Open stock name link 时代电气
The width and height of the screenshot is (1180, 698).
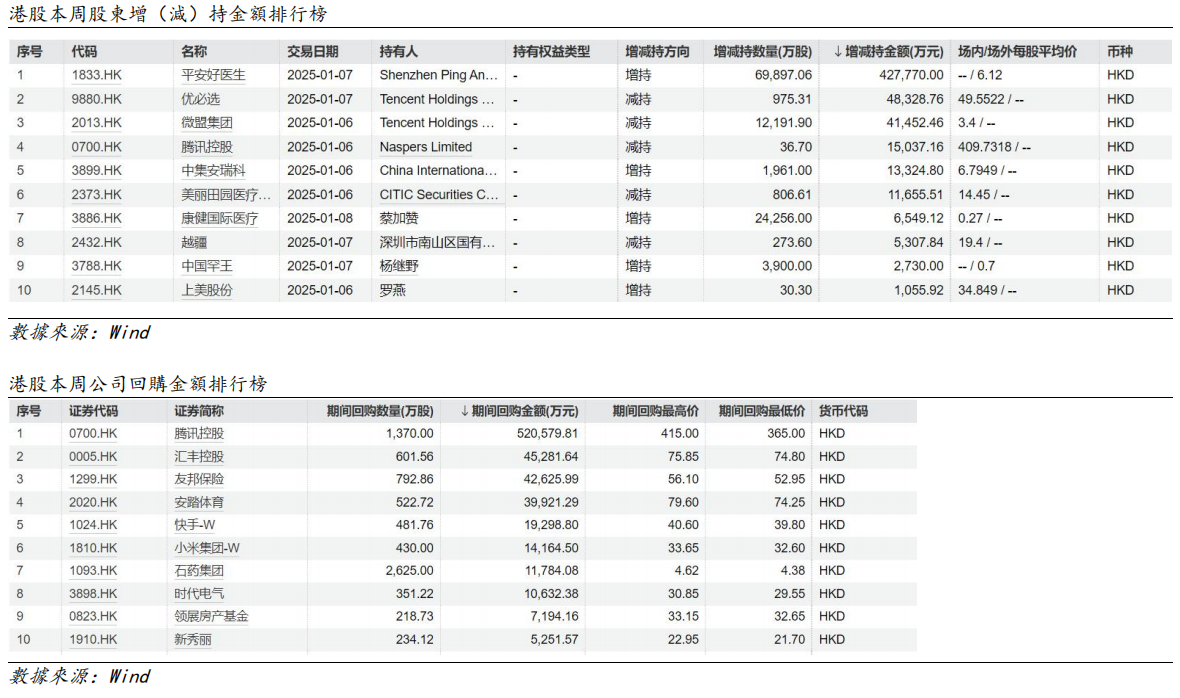pos(199,594)
